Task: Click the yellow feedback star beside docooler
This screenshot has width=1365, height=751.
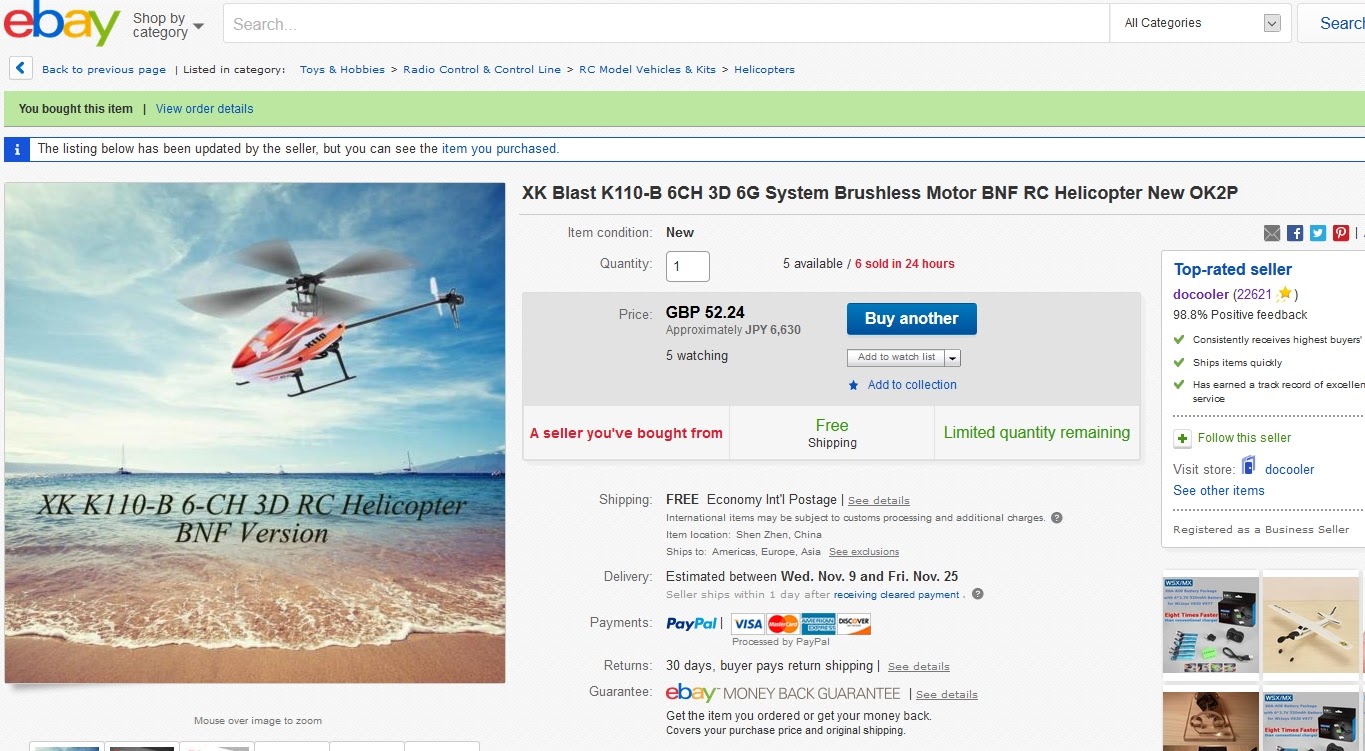Action: click(x=1285, y=294)
